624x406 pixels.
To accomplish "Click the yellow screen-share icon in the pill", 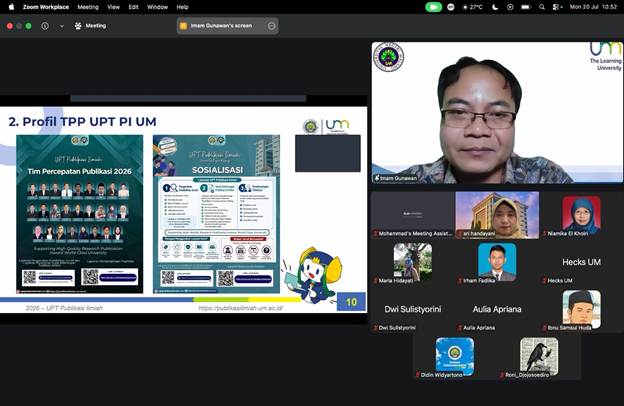I will click(x=183, y=26).
